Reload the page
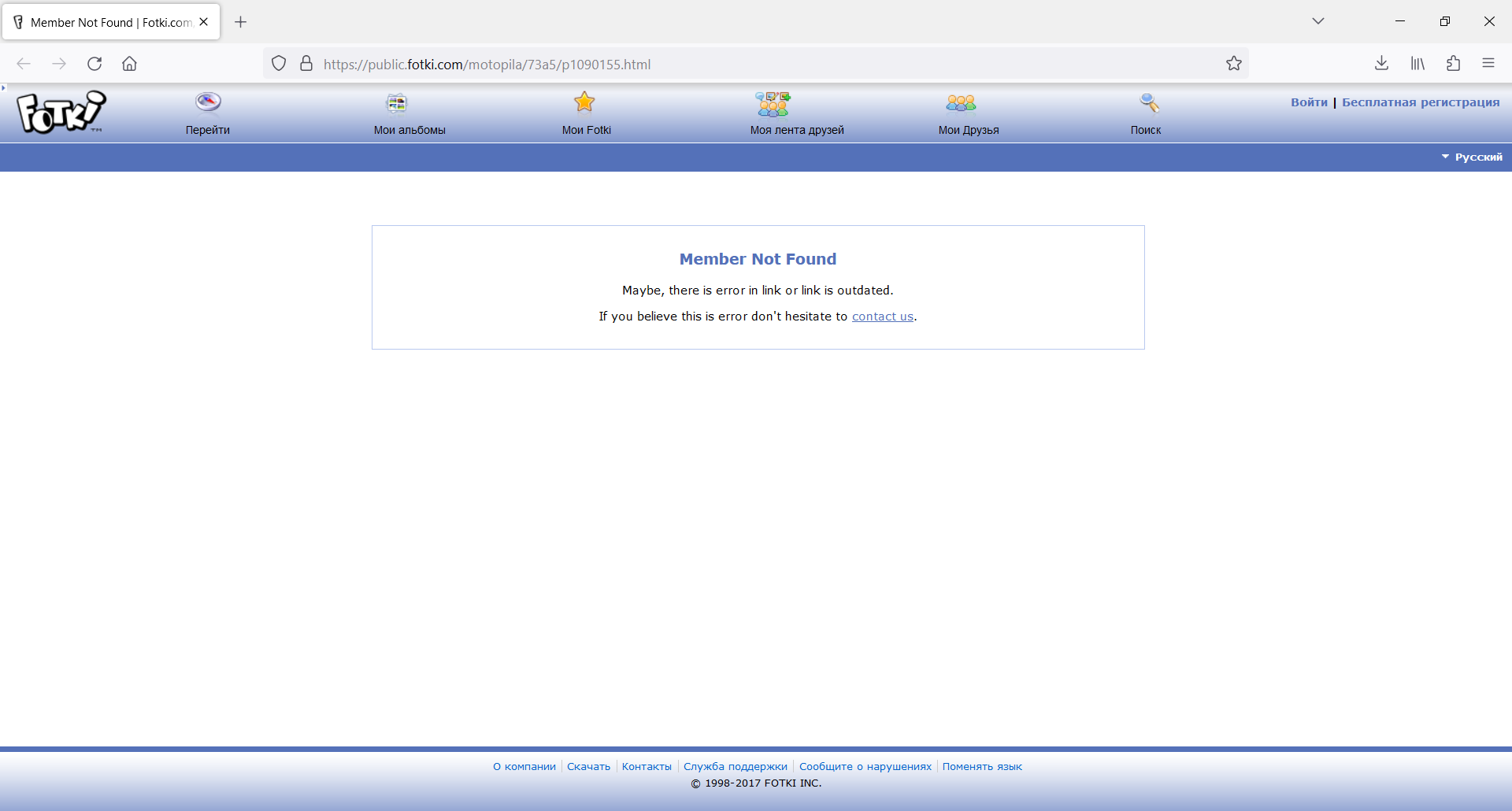This screenshot has width=1512, height=811. [x=94, y=64]
